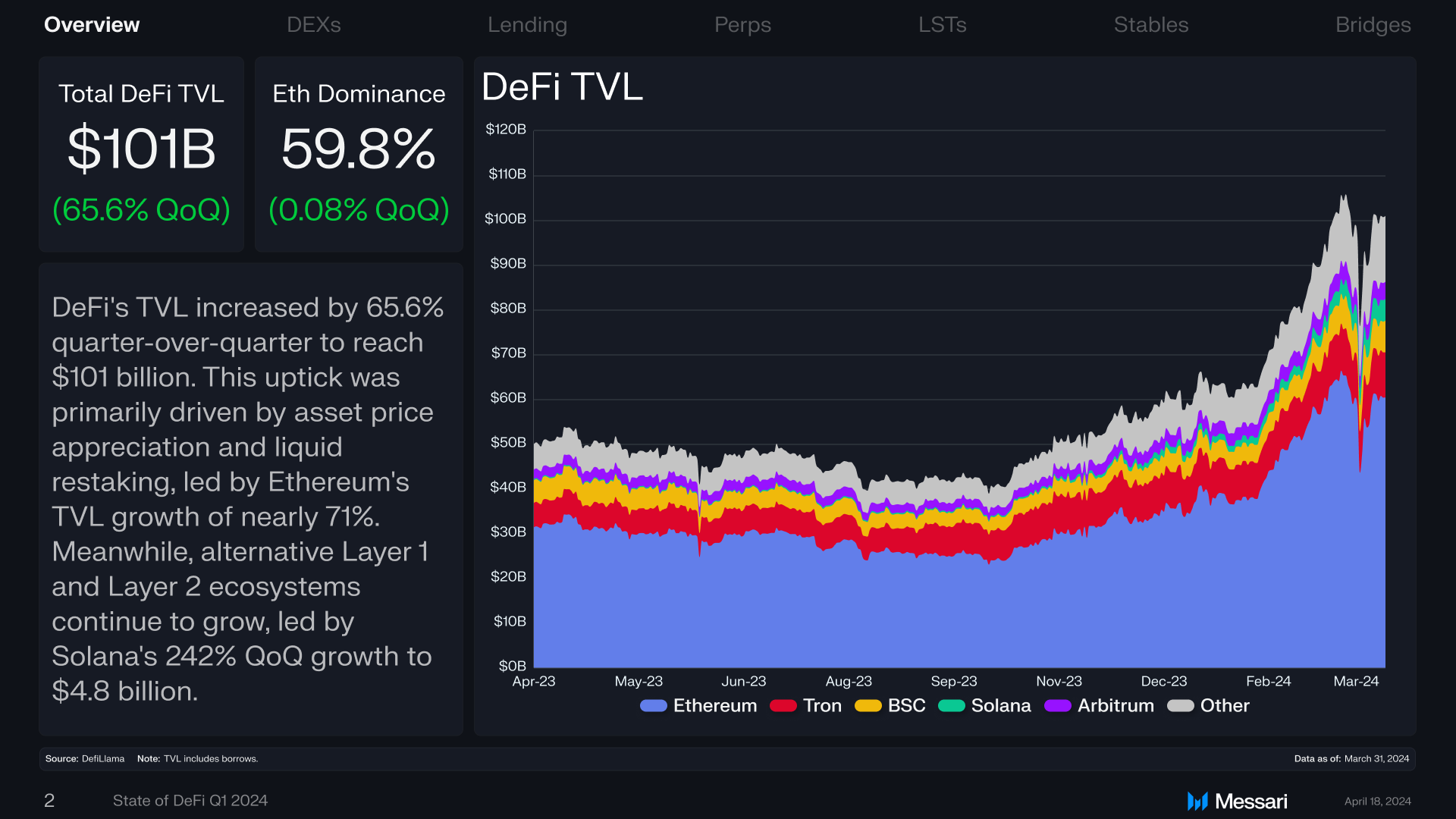Click the 59.8% Eth Dominance value
The image size is (1456, 819).
[359, 149]
